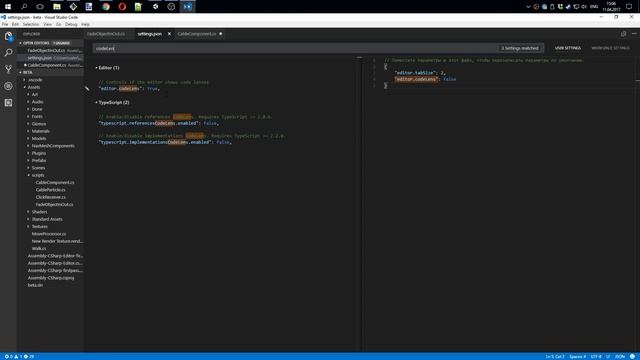Open Chrome from the taskbar

coord(106,7)
